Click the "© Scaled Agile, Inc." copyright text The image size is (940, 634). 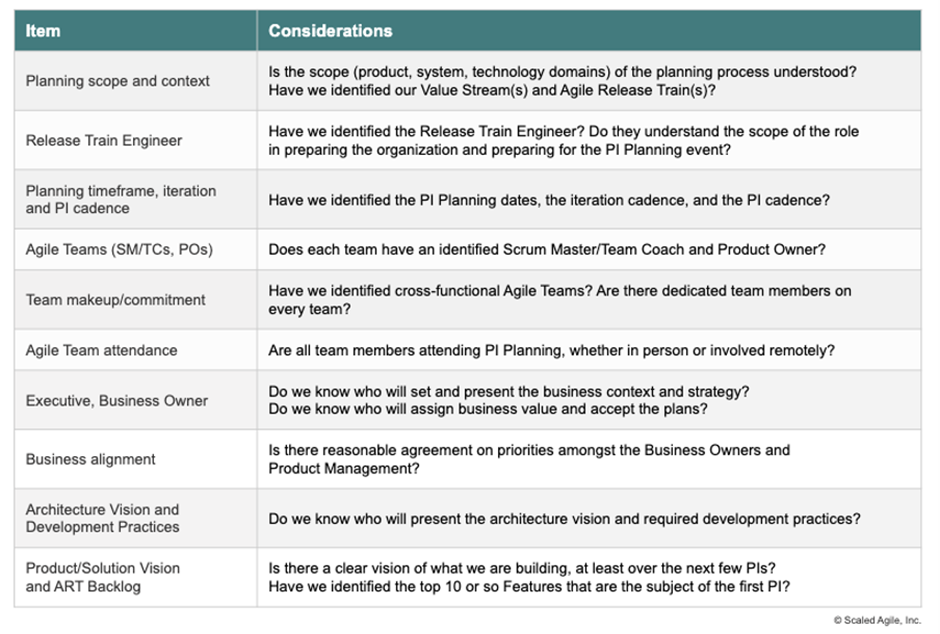click(x=877, y=620)
